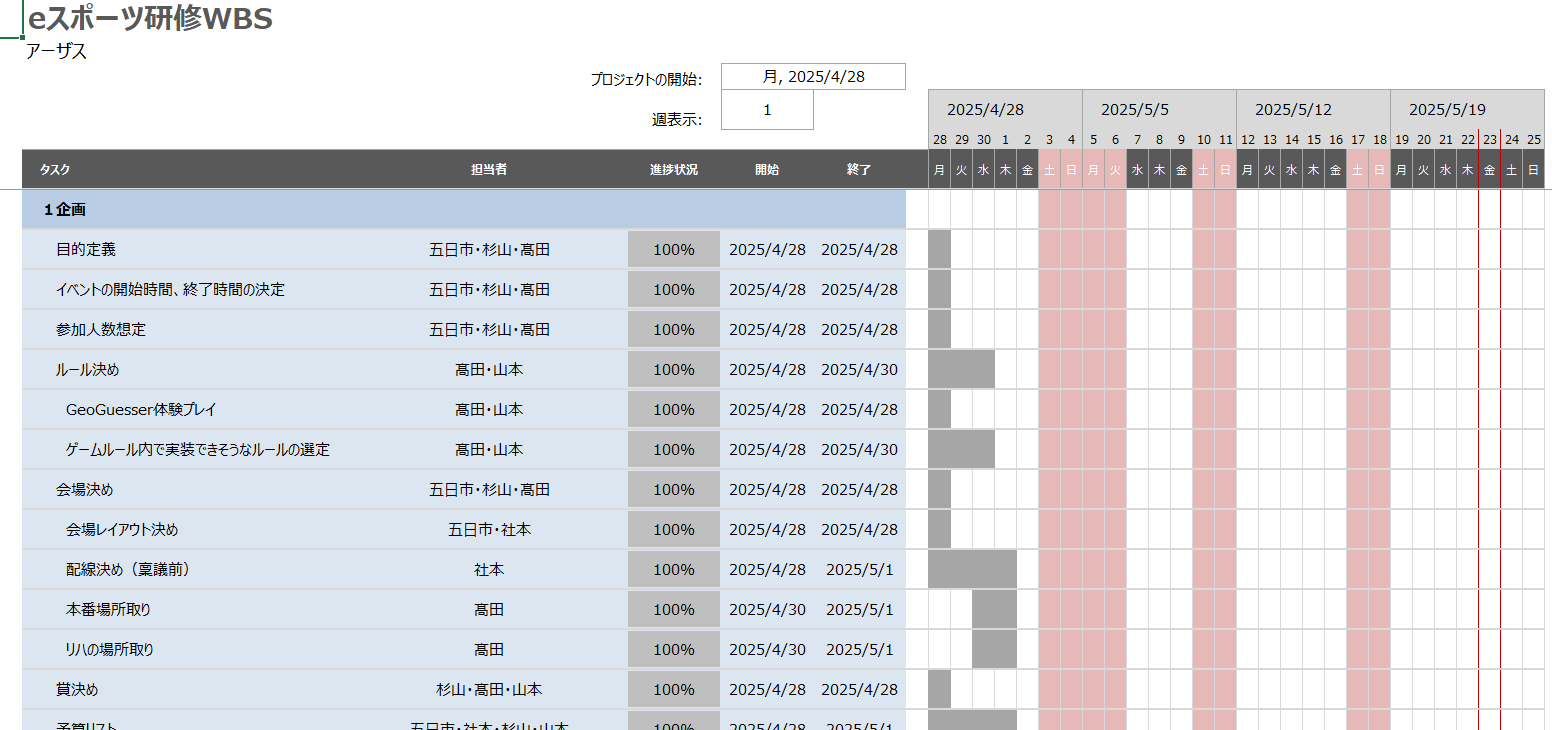Select the GeoGuesser体験プレイ task name
1552x730 pixels.
[141, 410]
